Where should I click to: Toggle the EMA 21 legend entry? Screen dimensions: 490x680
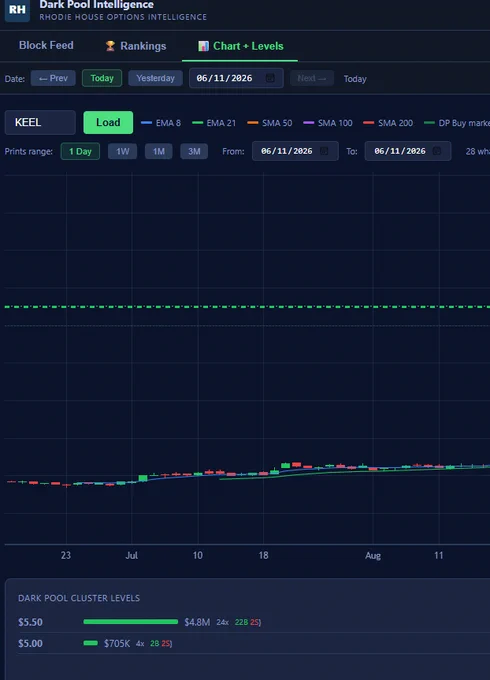[214, 123]
